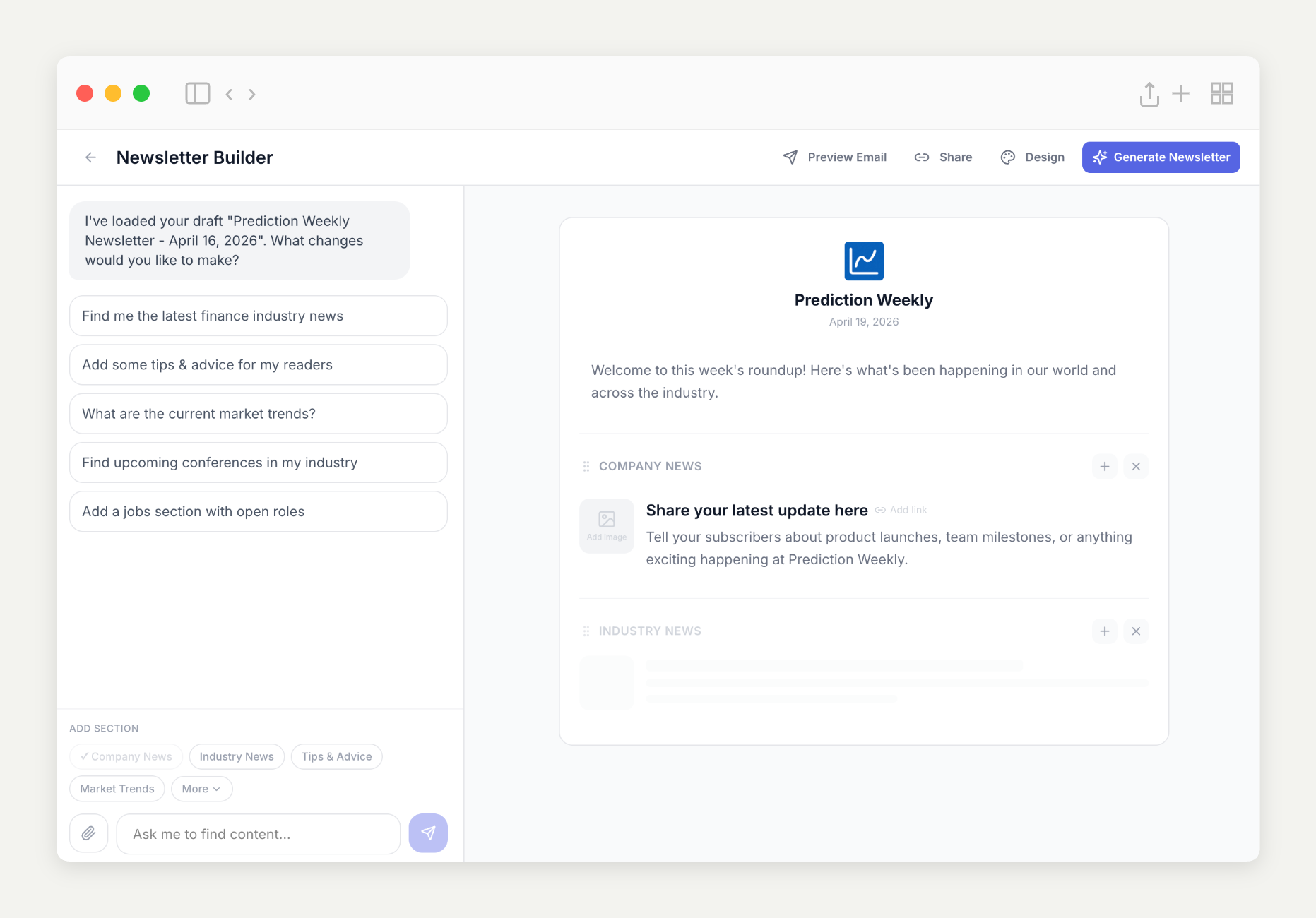The height and width of the screenshot is (918, 1316).
Task: Click the back arrow beside Newsletter Builder
Action: point(90,157)
